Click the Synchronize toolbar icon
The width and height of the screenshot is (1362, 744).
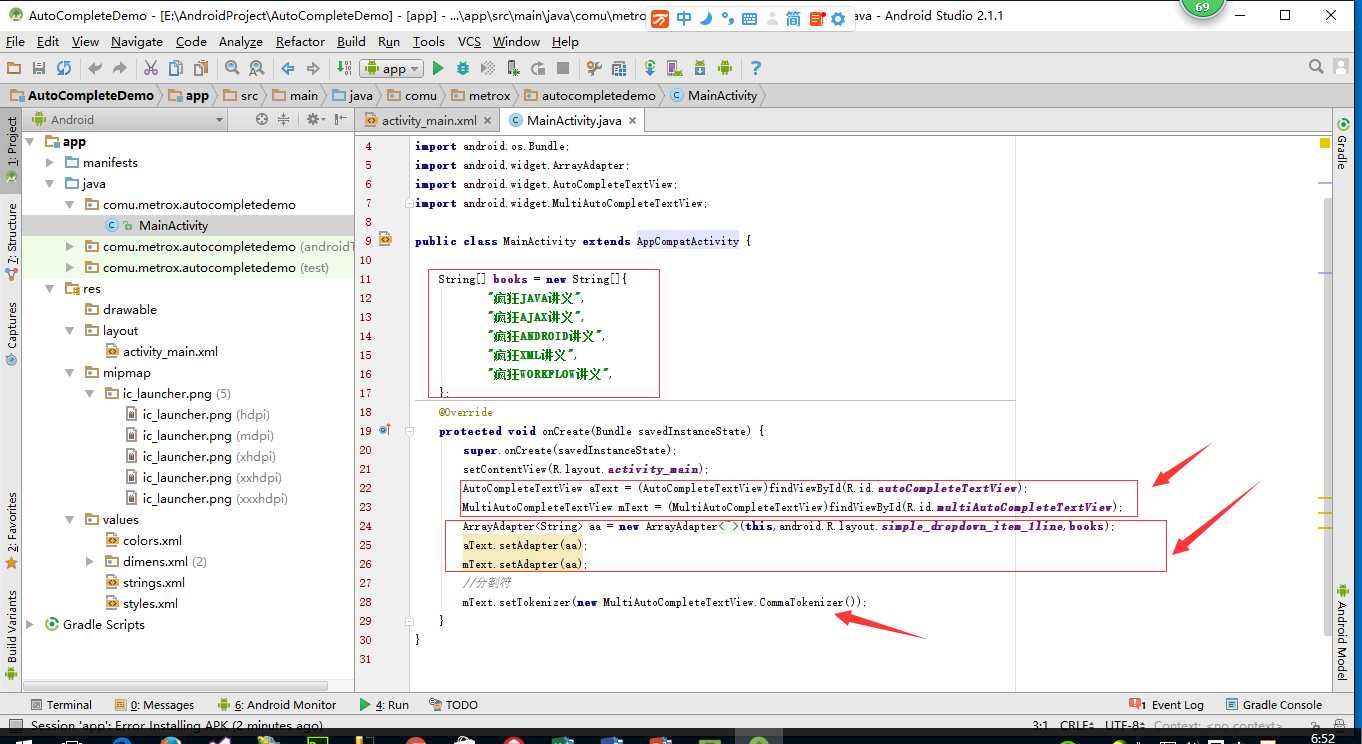(x=64, y=68)
